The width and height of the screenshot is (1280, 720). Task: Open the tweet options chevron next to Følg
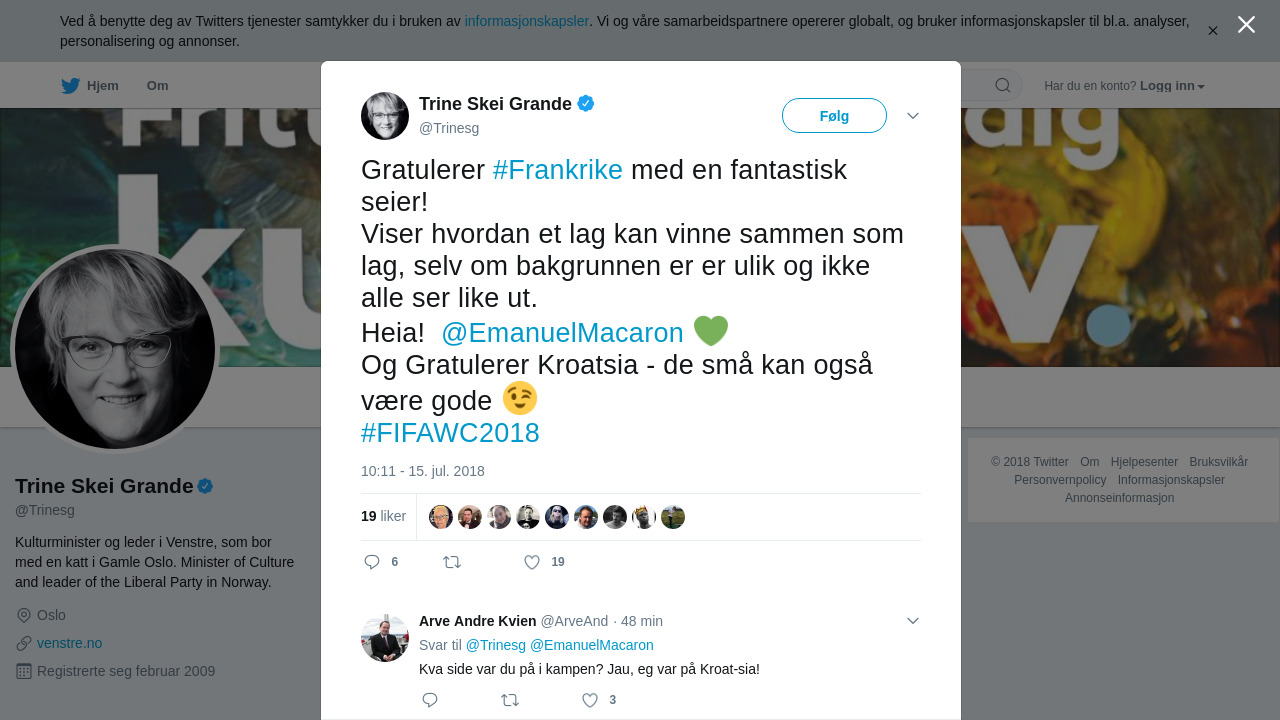[913, 116]
